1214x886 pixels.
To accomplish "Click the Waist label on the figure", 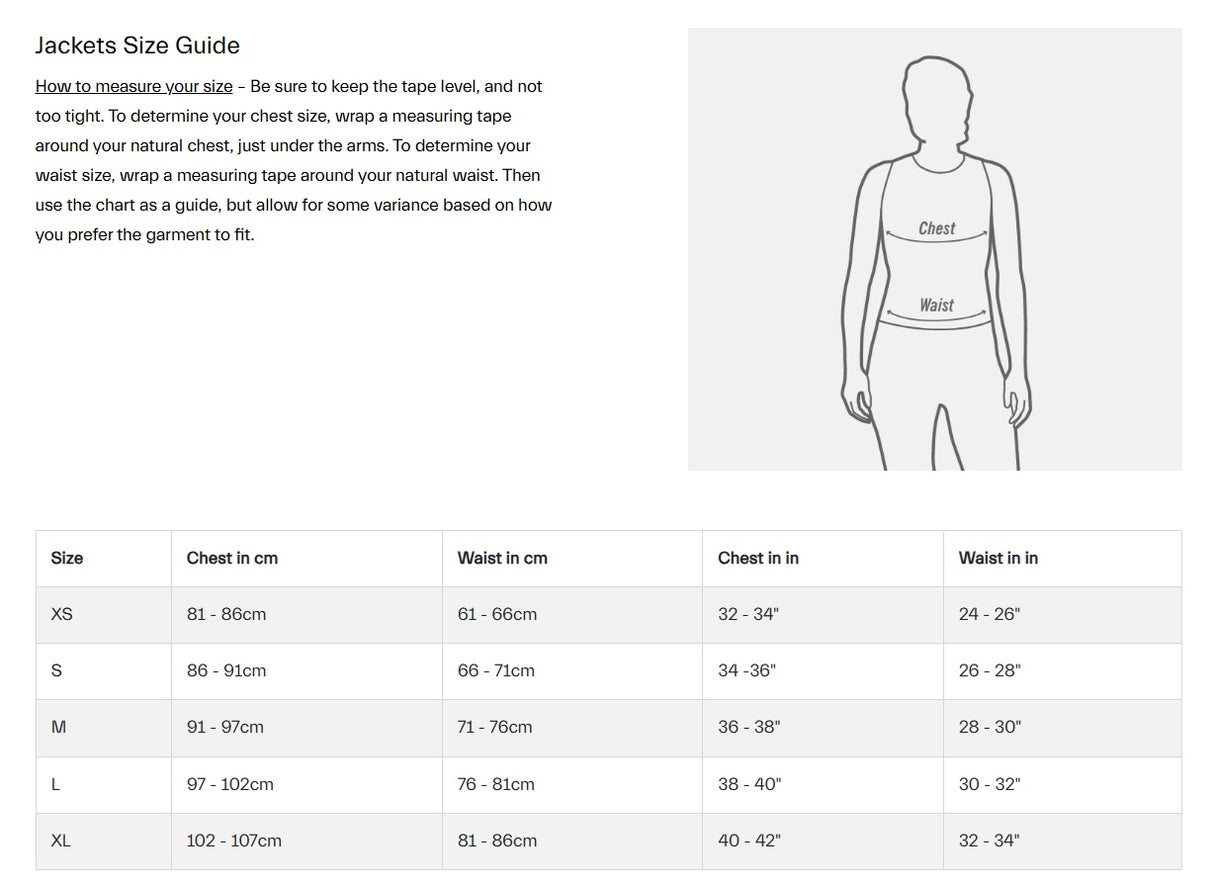I will point(937,305).
